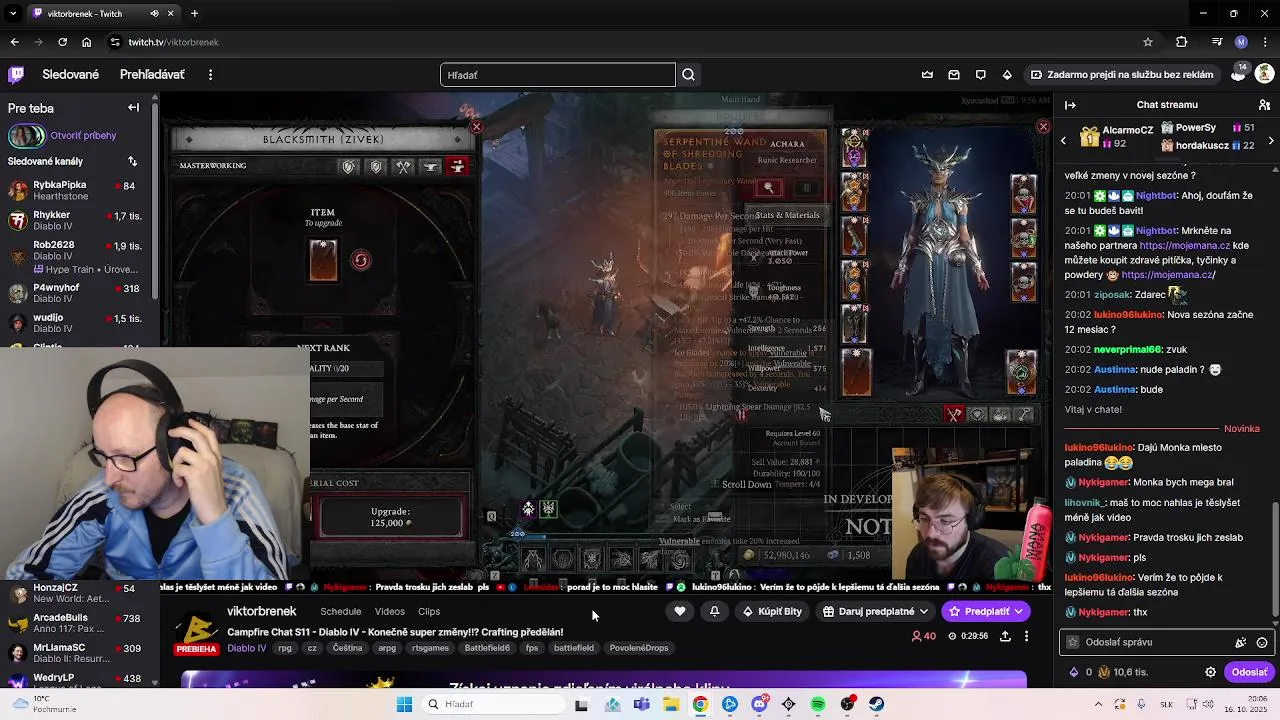Open the whispers chat bubble icon
Viewport: 1280px width, 720px height.
[980, 74]
